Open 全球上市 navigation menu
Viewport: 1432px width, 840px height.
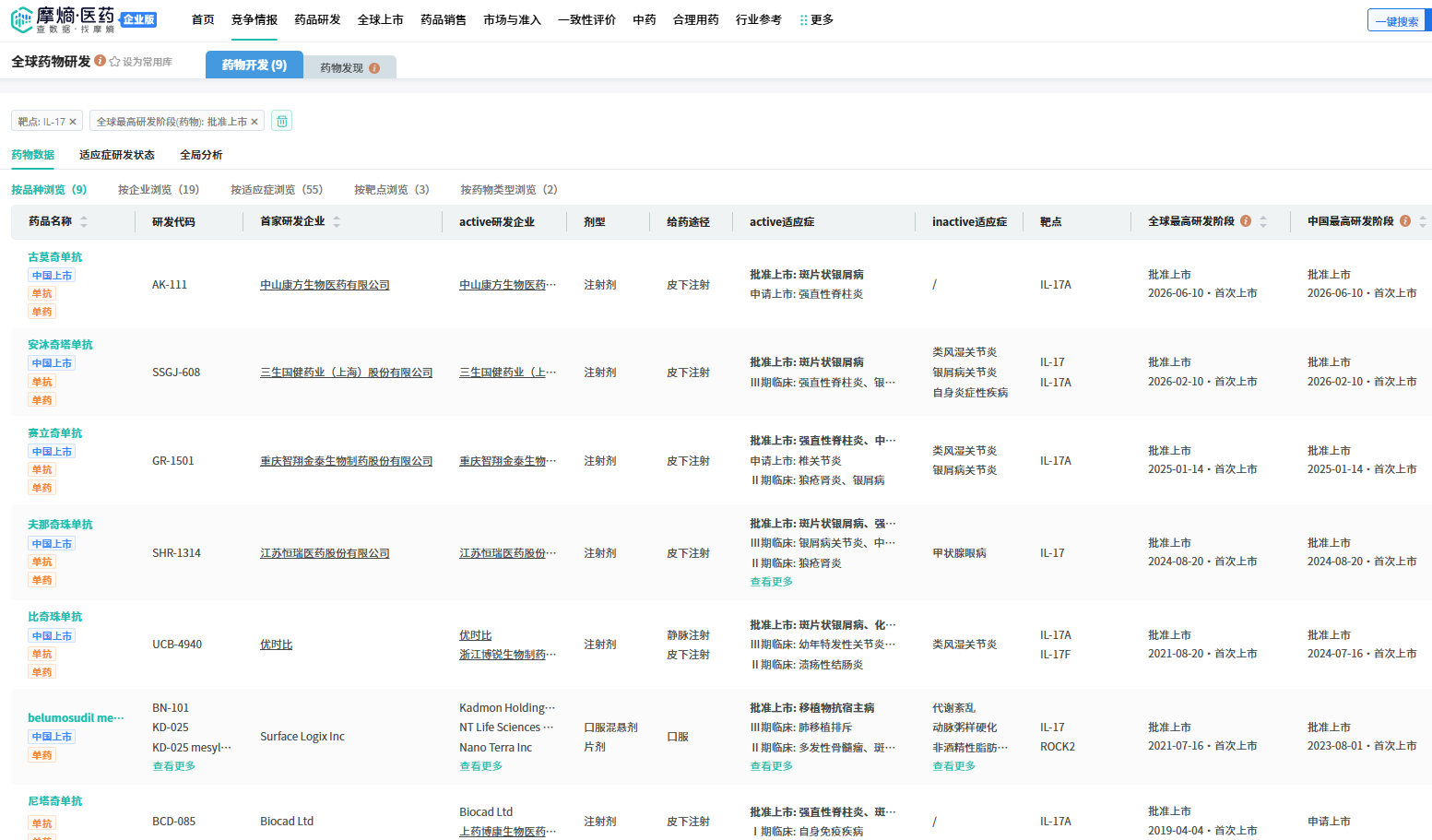coord(380,19)
